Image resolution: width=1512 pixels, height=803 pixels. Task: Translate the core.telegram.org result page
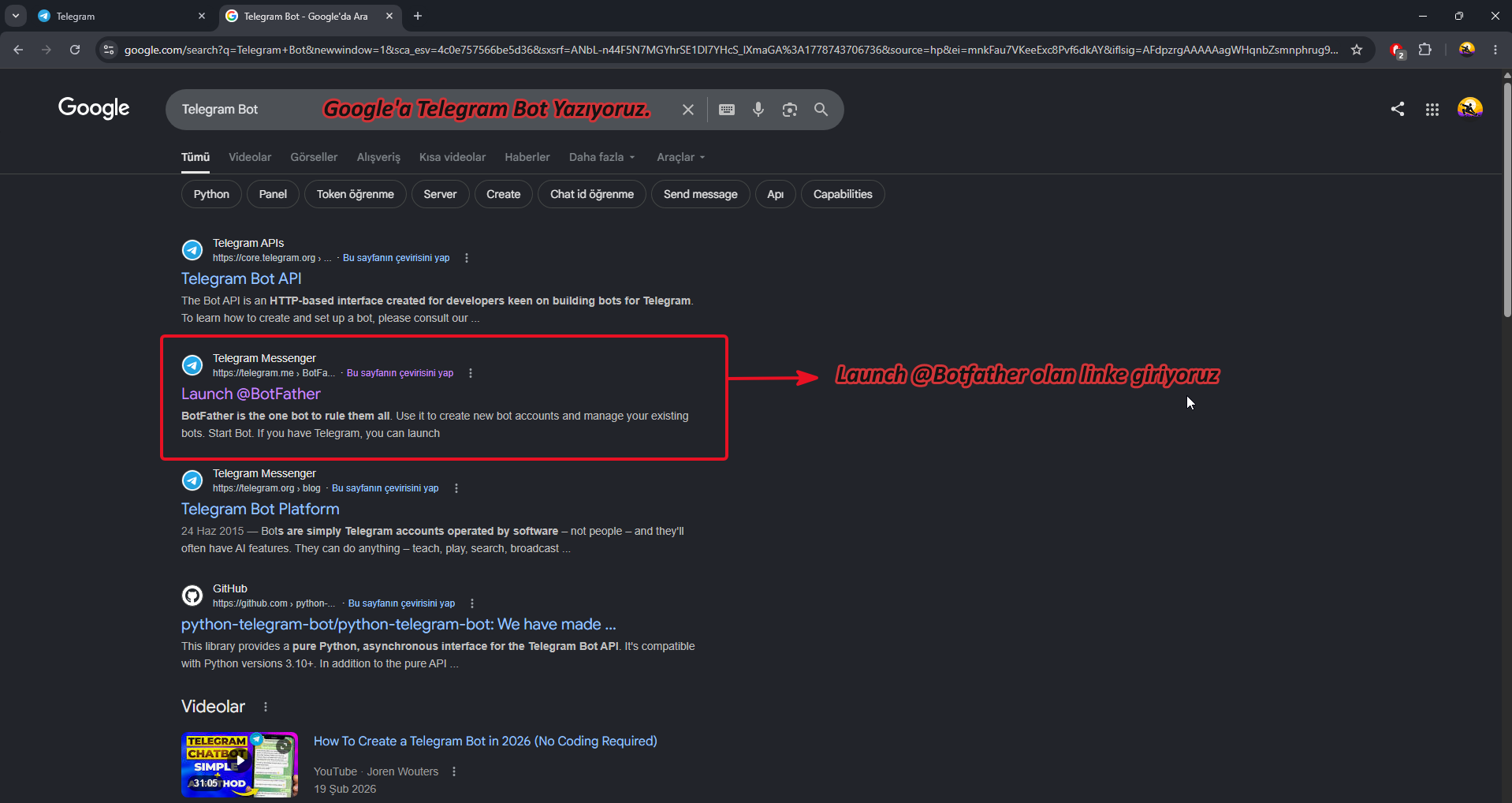(x=396, y=258)
